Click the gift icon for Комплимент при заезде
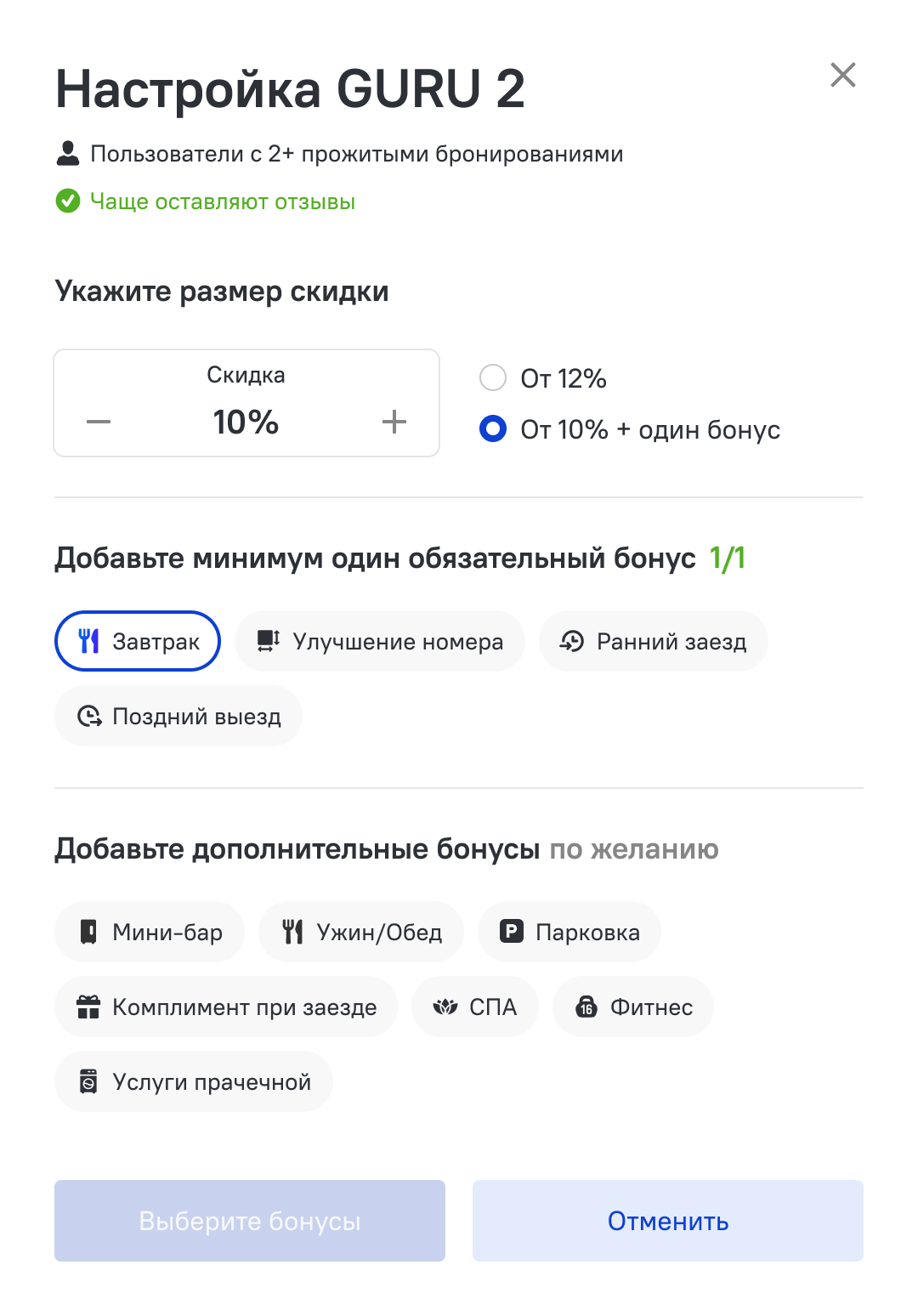The height and width of the screenshot is (1316, 918). [x=88, y=1007]
